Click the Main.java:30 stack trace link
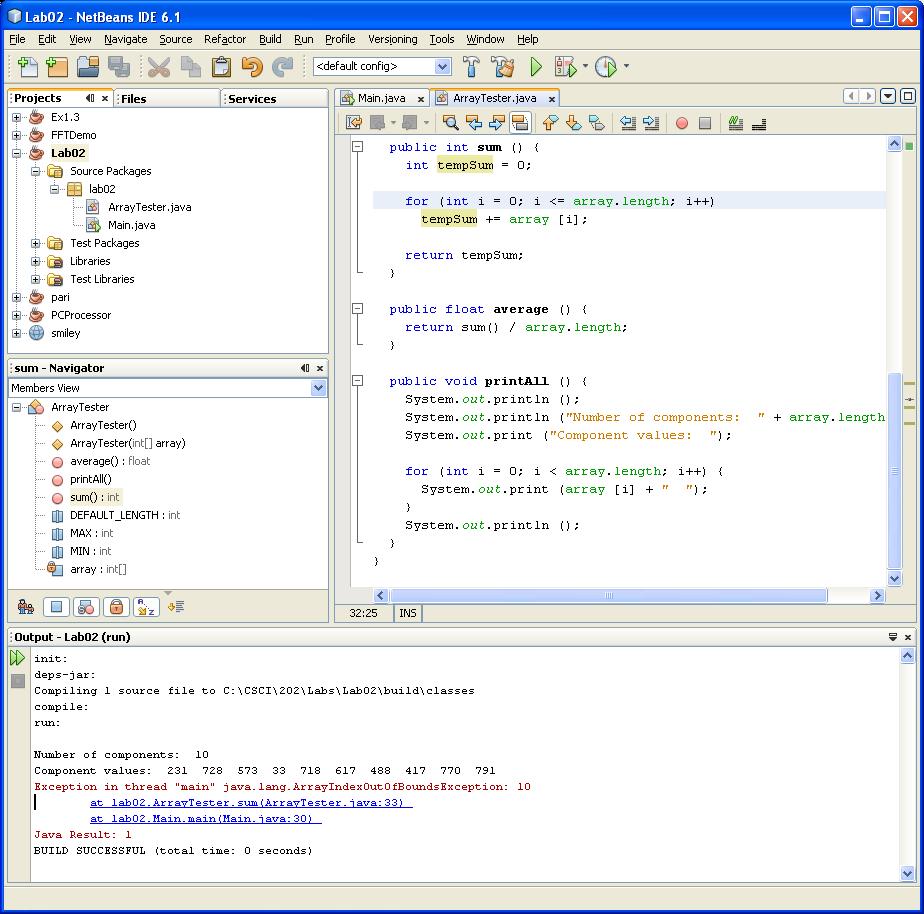The width and height of the screenshot is (924, 914). tap(206, 819)
